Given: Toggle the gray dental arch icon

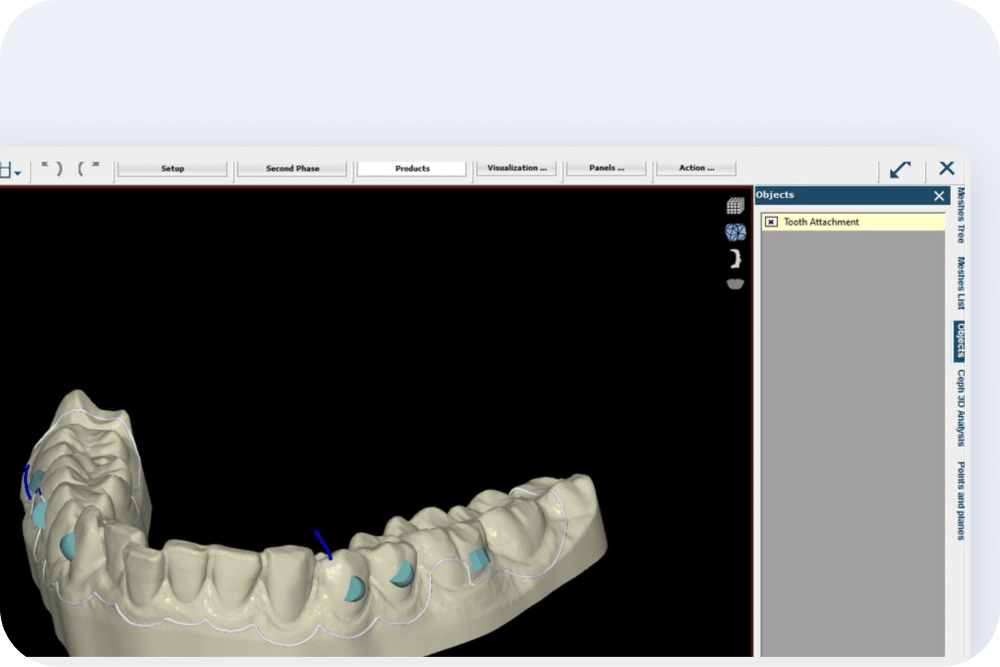Looking at the screenshot, I should [x=735, y=284].
